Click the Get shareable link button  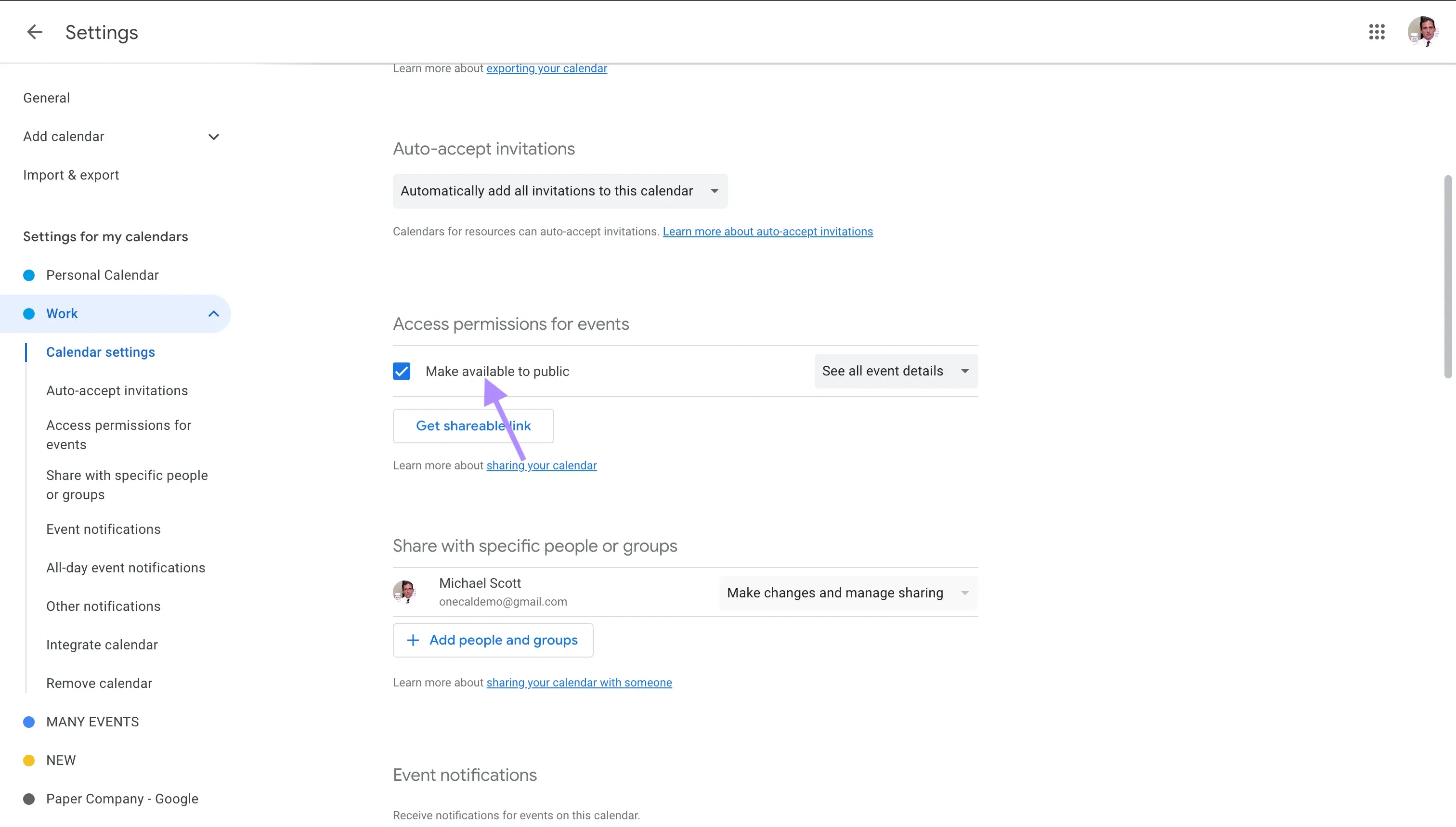pyautogui.click(x=473, y=425)
